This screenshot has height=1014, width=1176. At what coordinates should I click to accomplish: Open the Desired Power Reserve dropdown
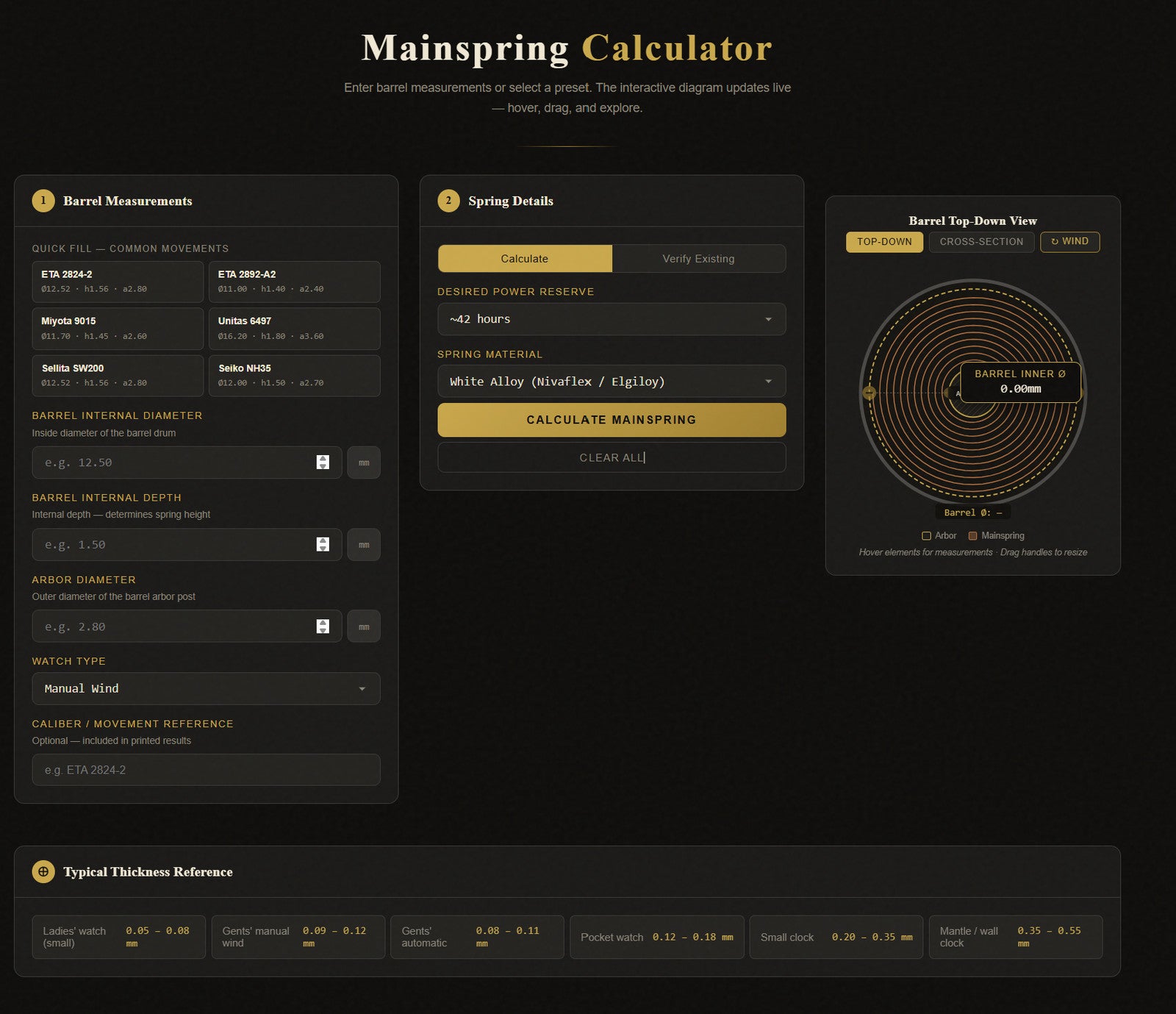pyautogui.click(x=612, y=319)
